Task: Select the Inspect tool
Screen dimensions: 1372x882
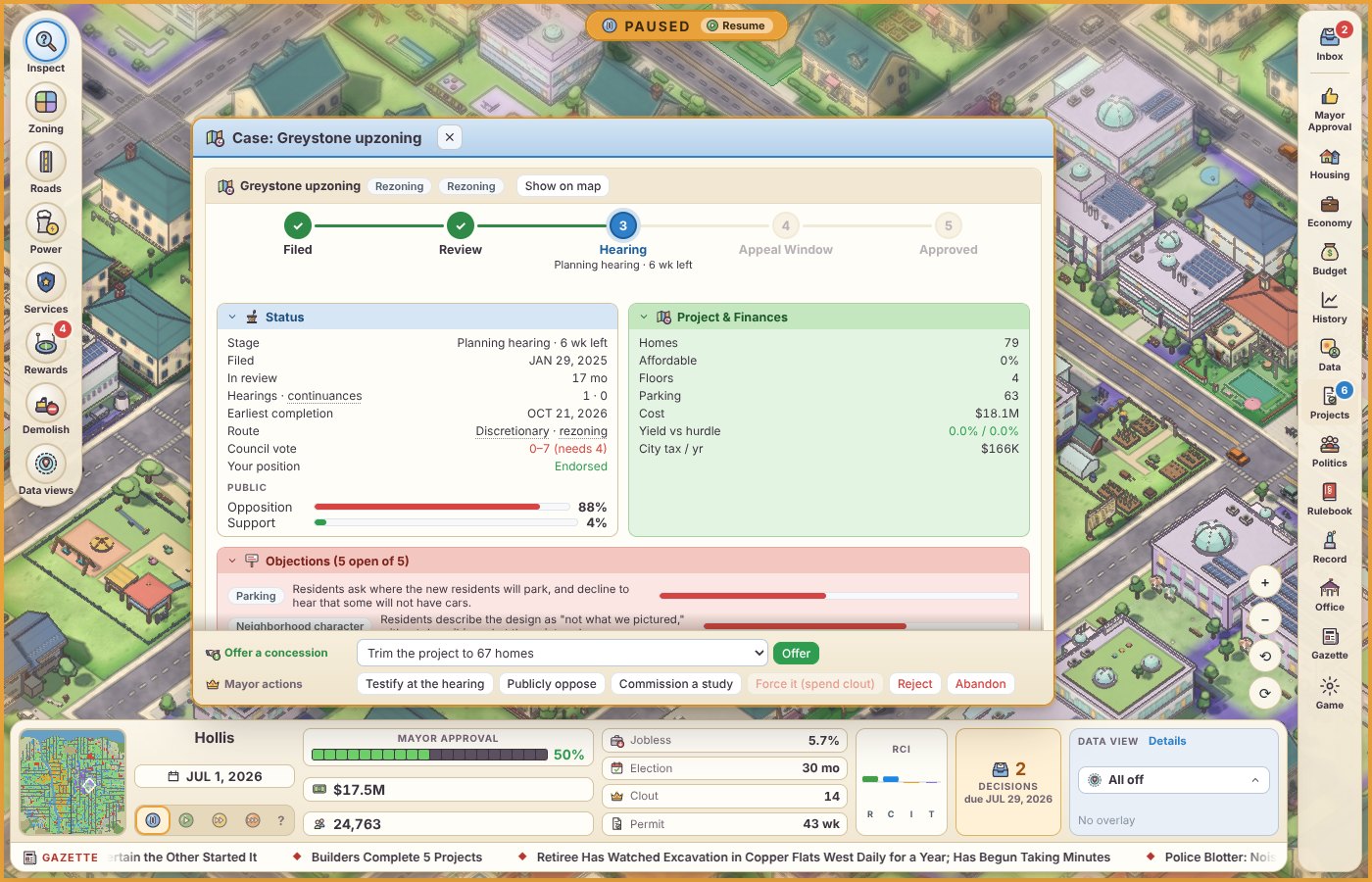Action: tap(45, 42)
